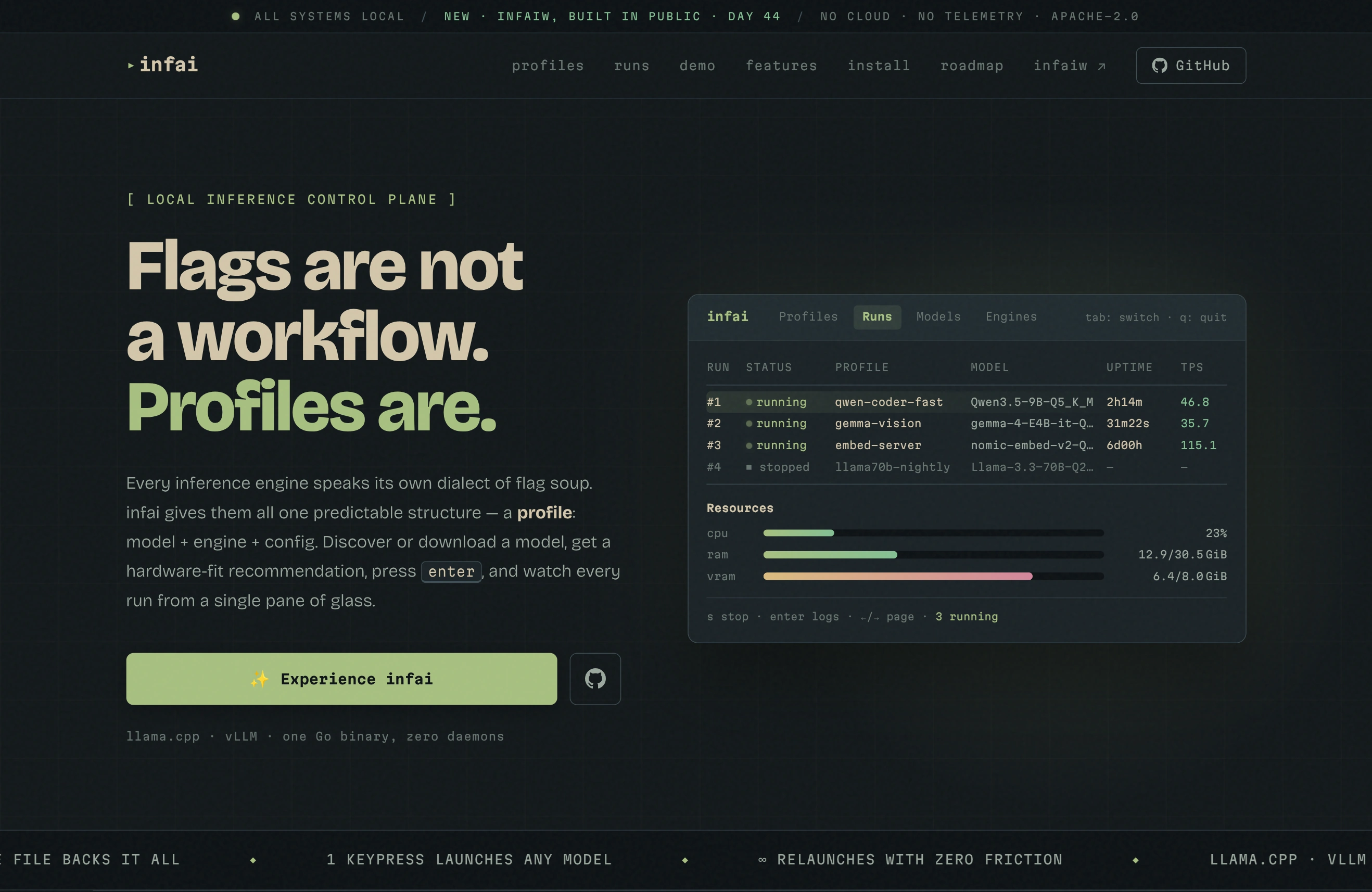
Task: Click the UPTIME column header
Action: click(x=1129, y=367)
